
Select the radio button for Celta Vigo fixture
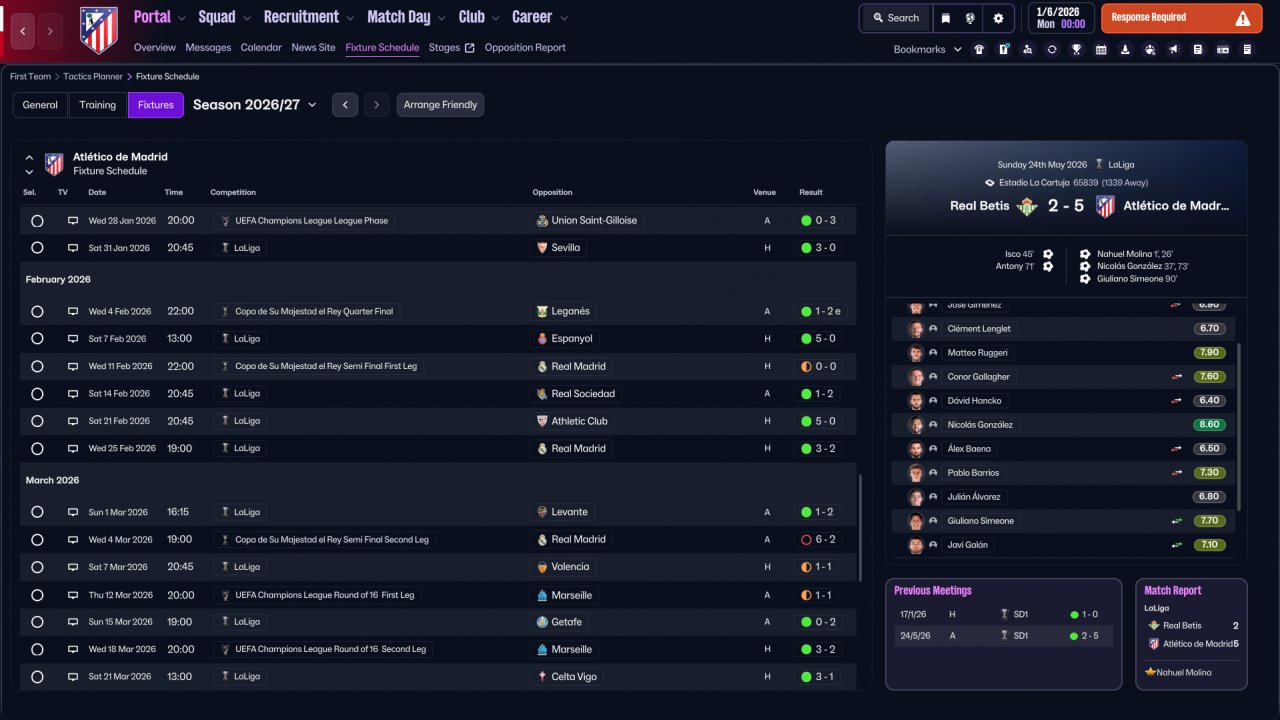click(x=37, y=677)
